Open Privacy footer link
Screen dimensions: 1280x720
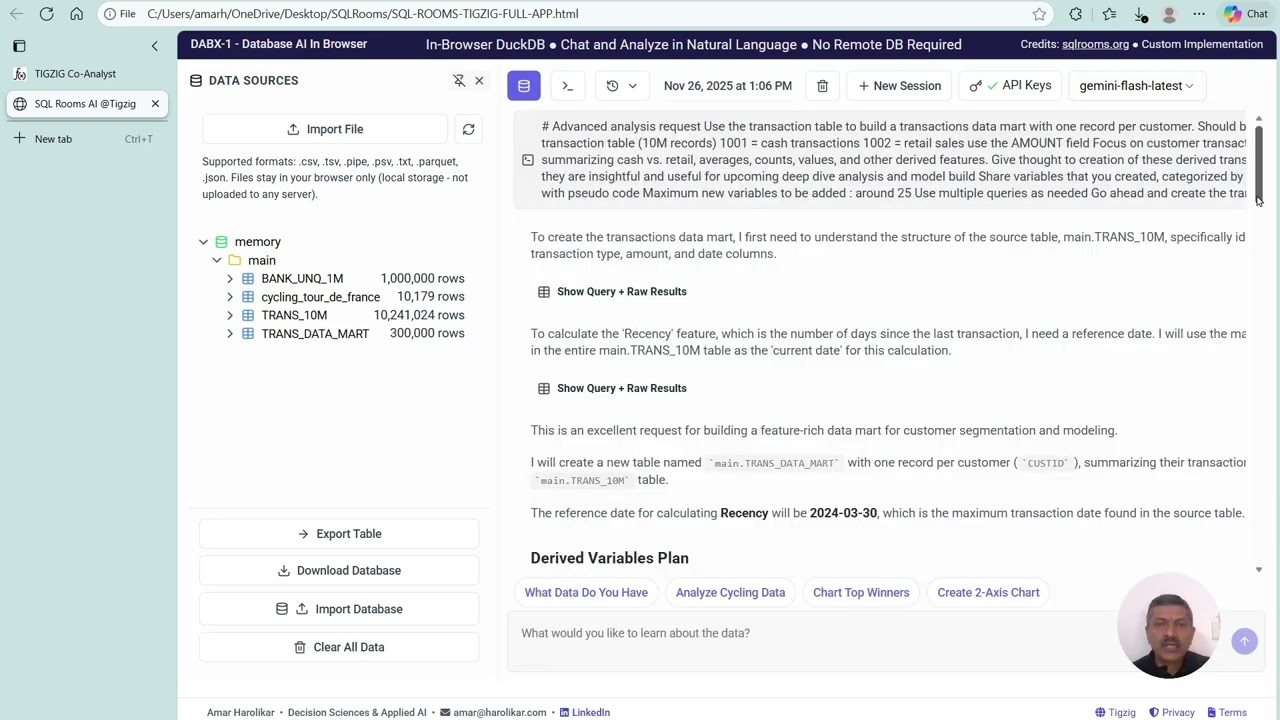[1171, 713]
